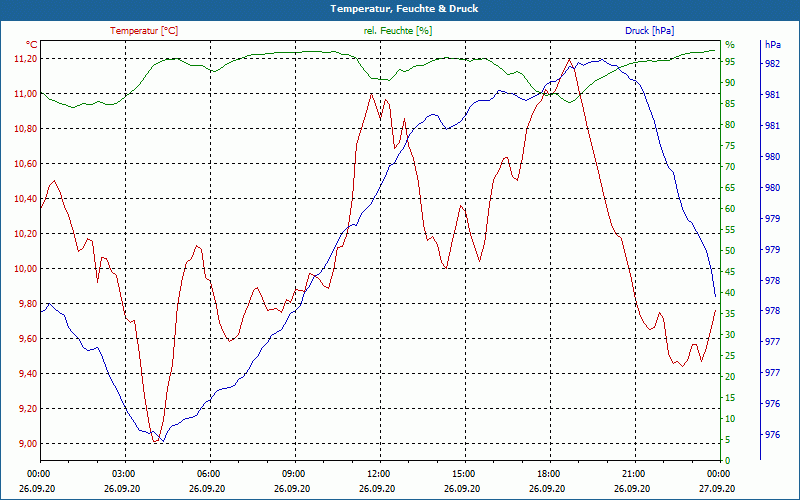
Task: Click the "9,40" temperature axis value
Action: (28, 374)
